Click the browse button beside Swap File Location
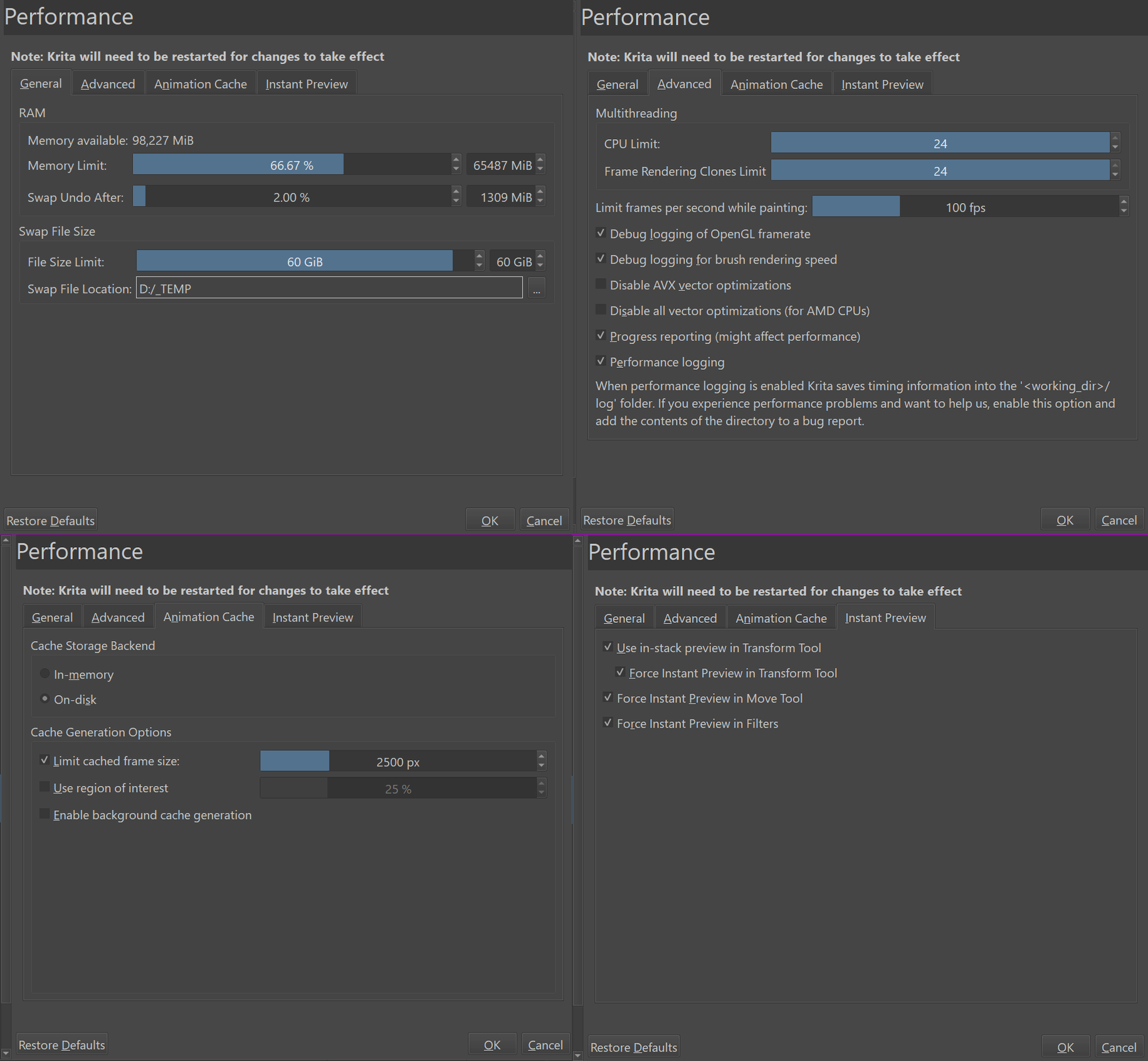The image size is (1148, 1061). click(x=536, y=289)
